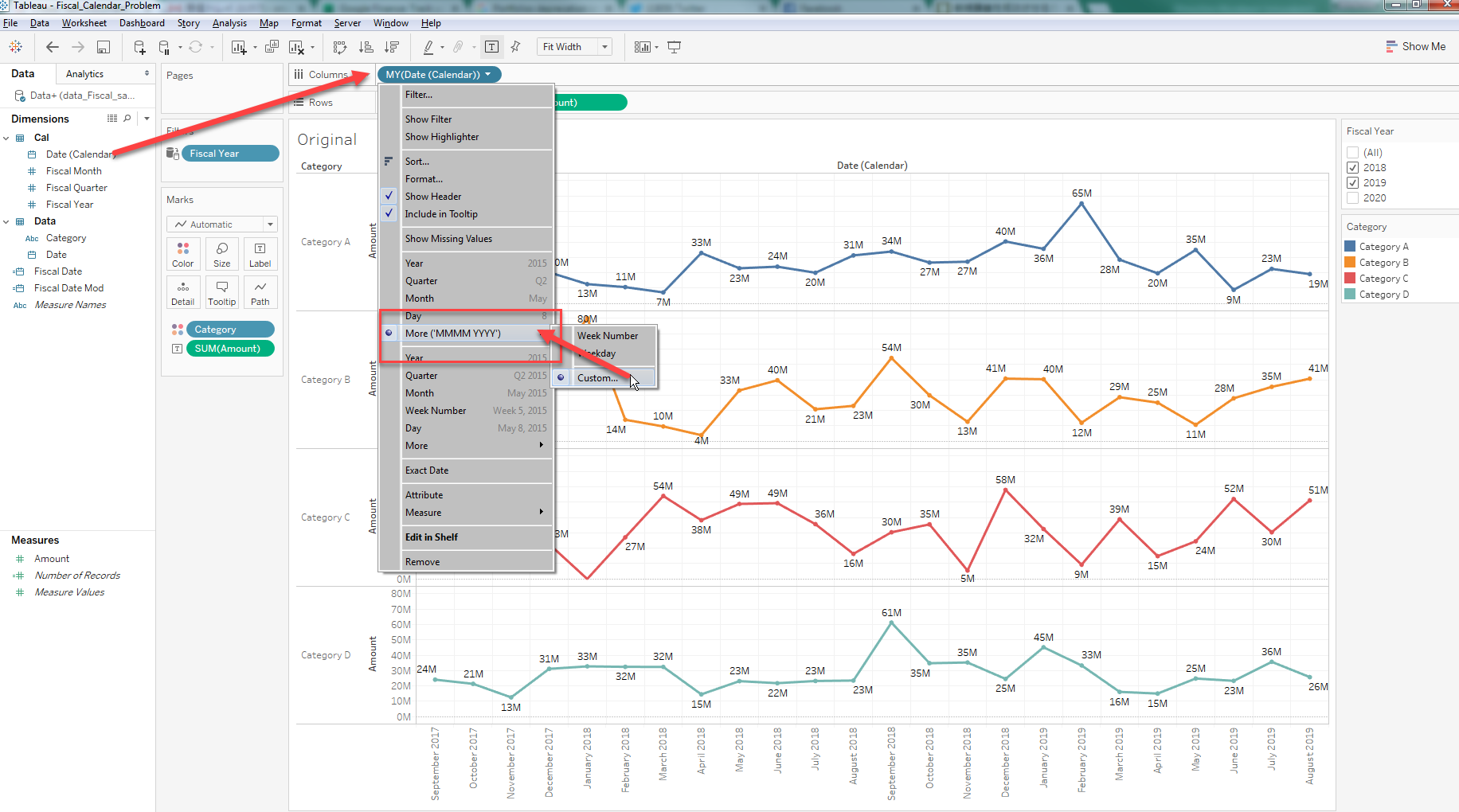Uncheck the 2019 Fiscal Year filter
Viewport: 1459px width, 812px height.
pyautogui.click(x=1352, y=182)
